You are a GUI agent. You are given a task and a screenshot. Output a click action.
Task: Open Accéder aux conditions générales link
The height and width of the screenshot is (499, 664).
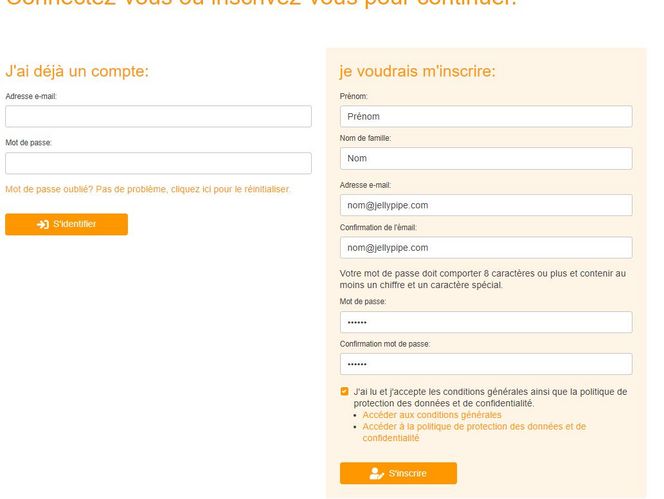(x=432, y=414)
